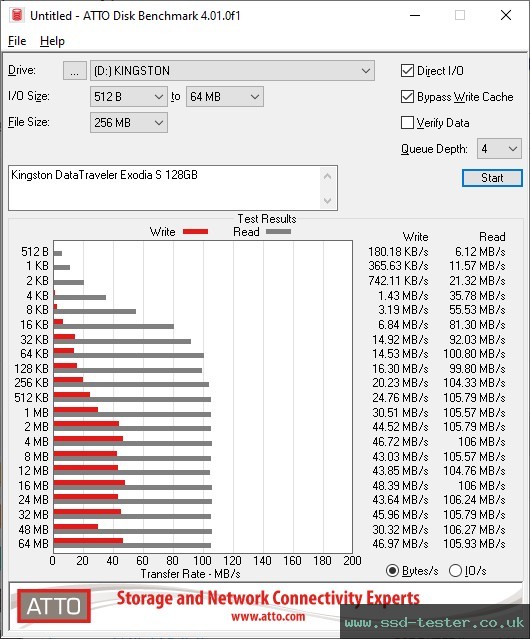Click the 24 MB row label
530x639 pixels.
point(33,500)
